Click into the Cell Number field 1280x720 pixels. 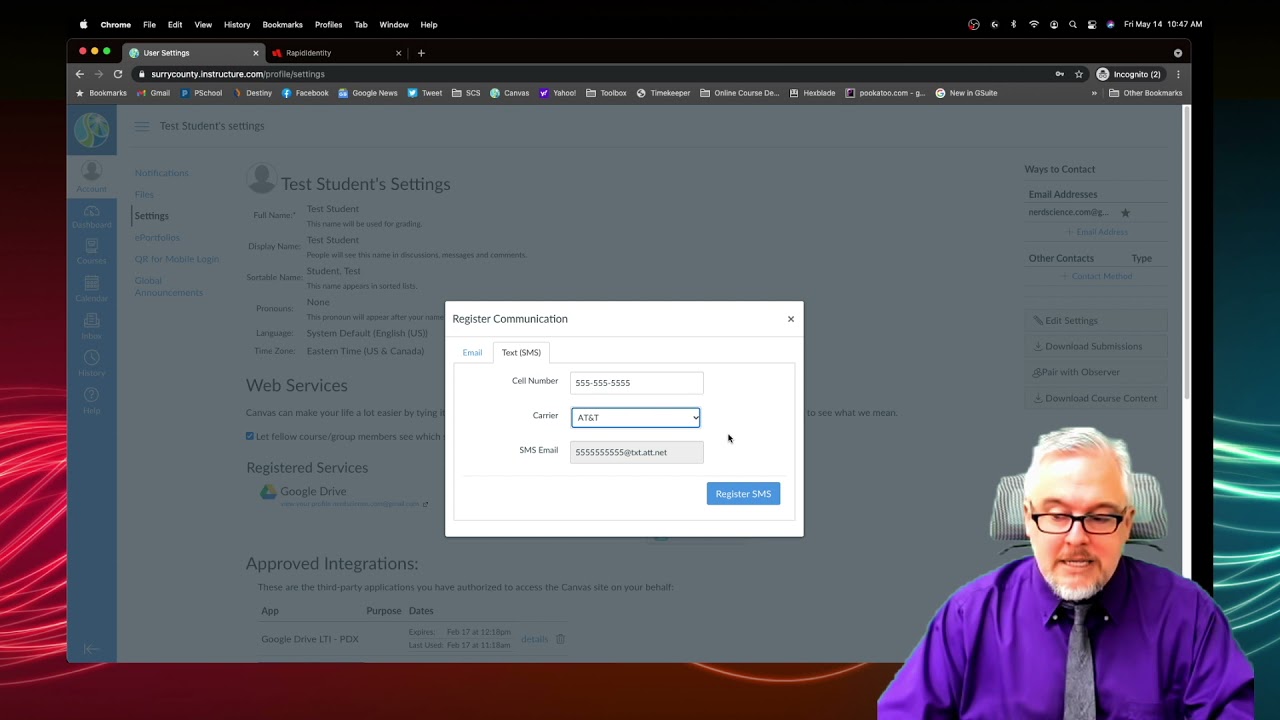coord(637,383)
